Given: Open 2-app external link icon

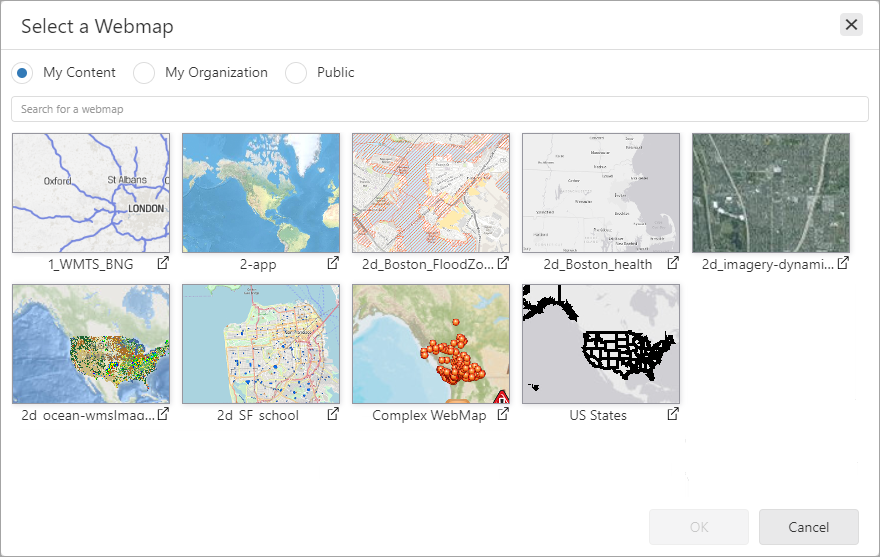Looking at the screenshot, I should click(333, 263).
